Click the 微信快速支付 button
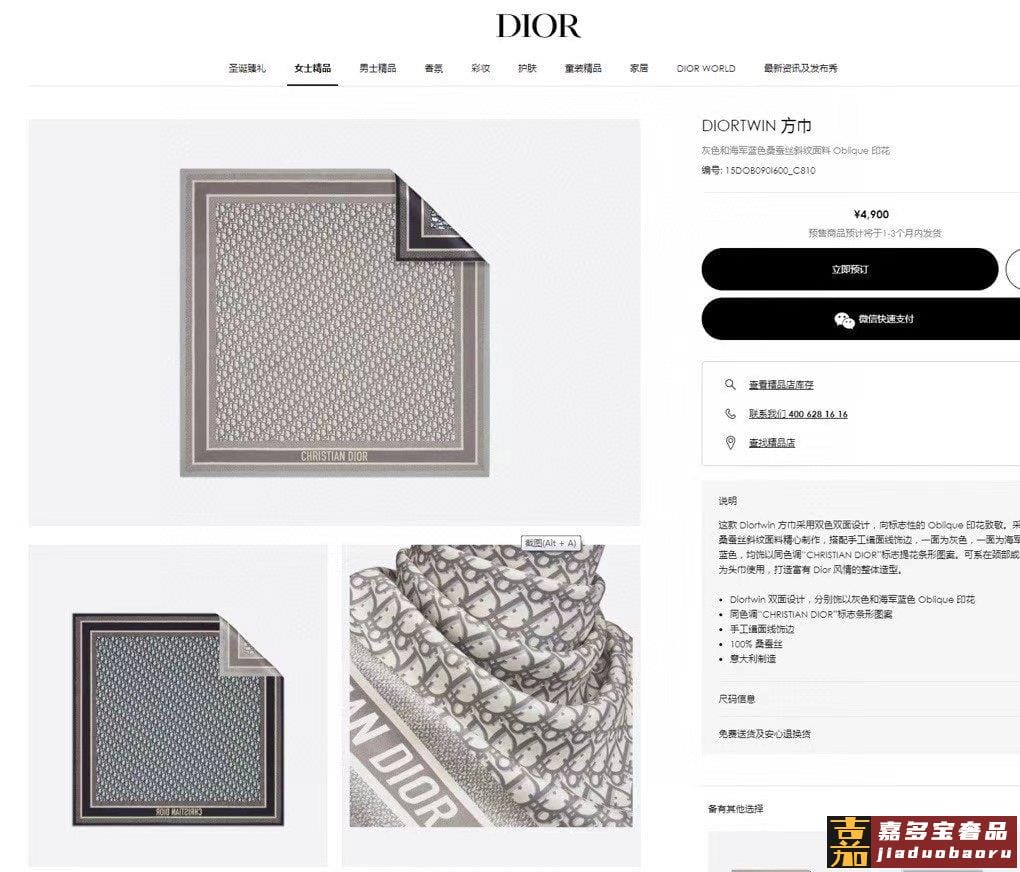1020x872 pixels. click(861, 319)
